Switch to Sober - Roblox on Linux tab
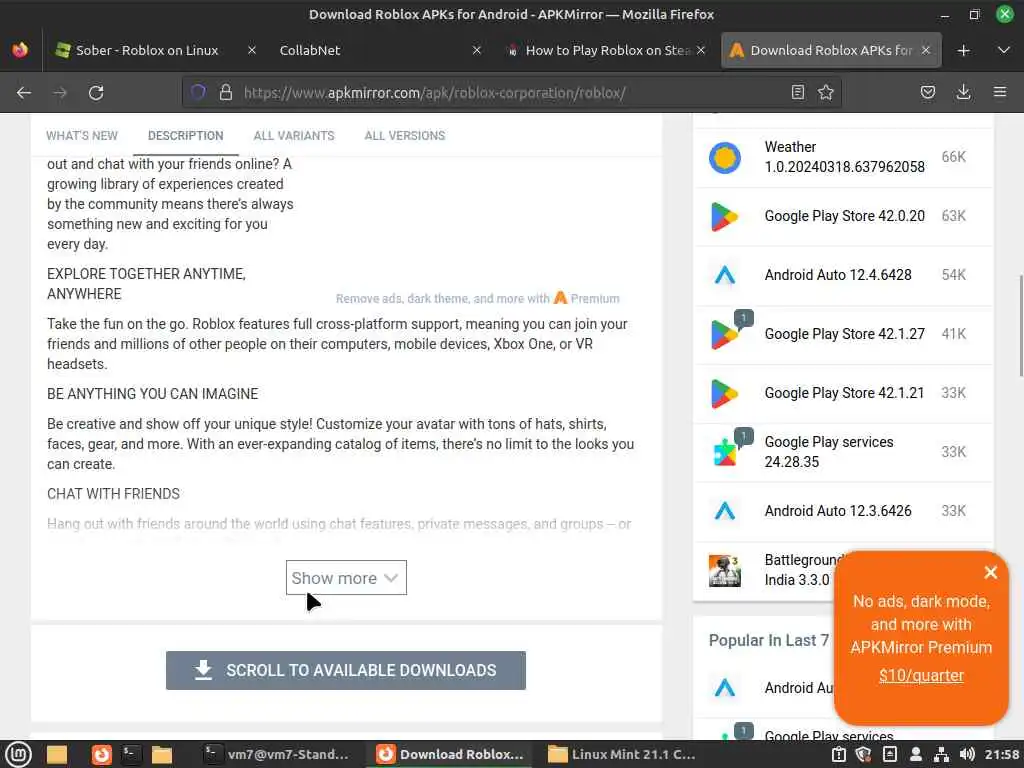This screenshot has height=768, width=1024. pyautogui.click(x=146, y=50)
